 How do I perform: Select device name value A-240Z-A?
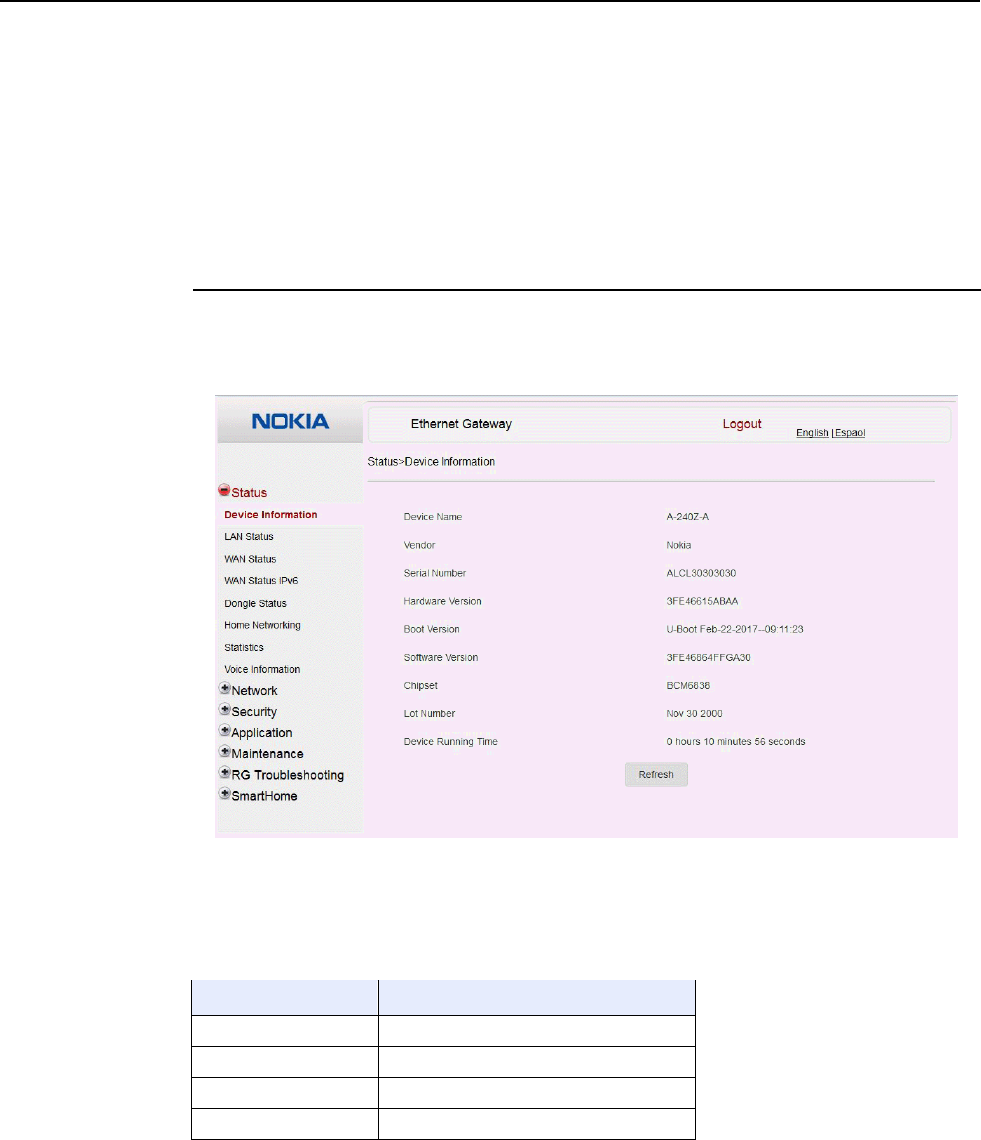(687, 517)
